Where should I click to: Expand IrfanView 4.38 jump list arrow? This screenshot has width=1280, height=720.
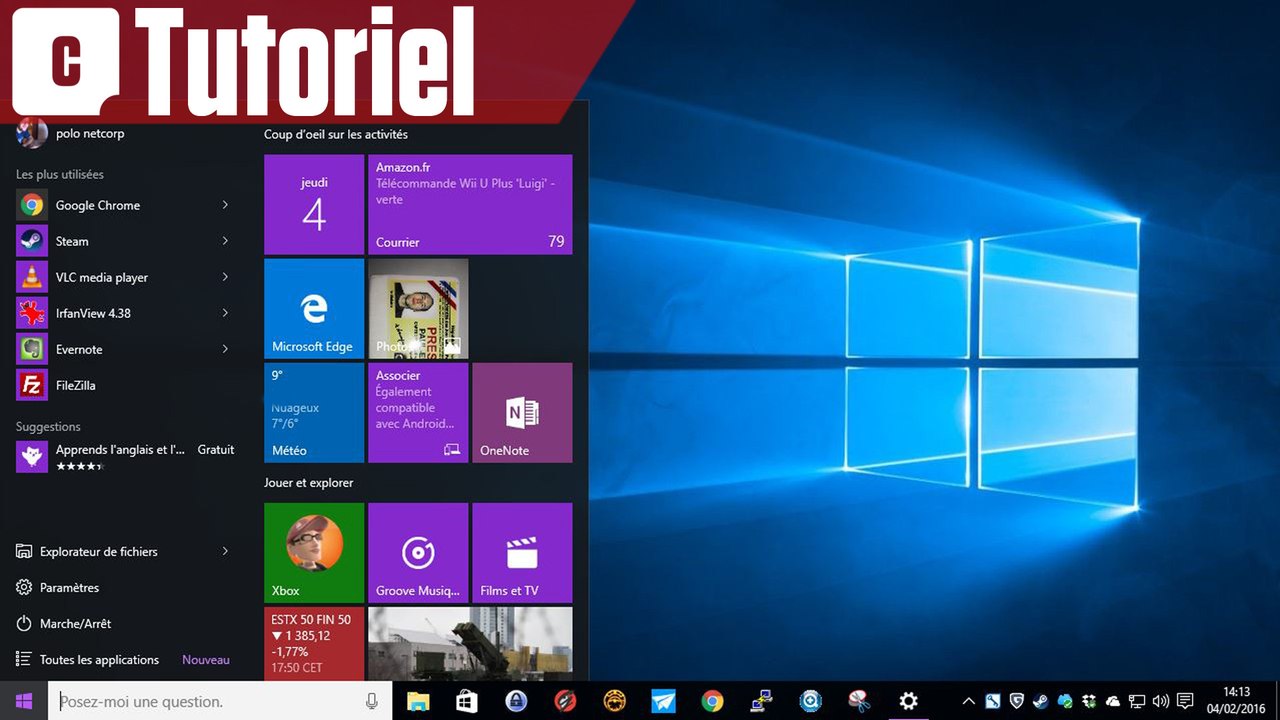click(x=225, y=313)
